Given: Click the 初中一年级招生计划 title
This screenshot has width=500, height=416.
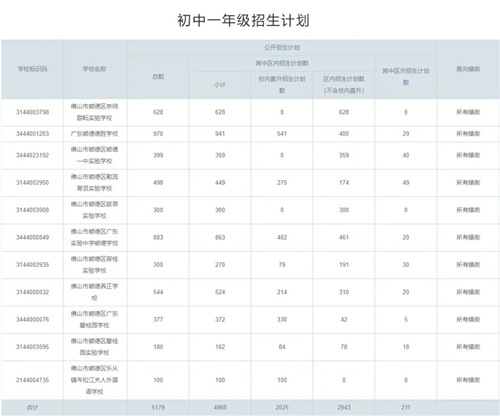Looking at the screenshot, I should [243, 21].
